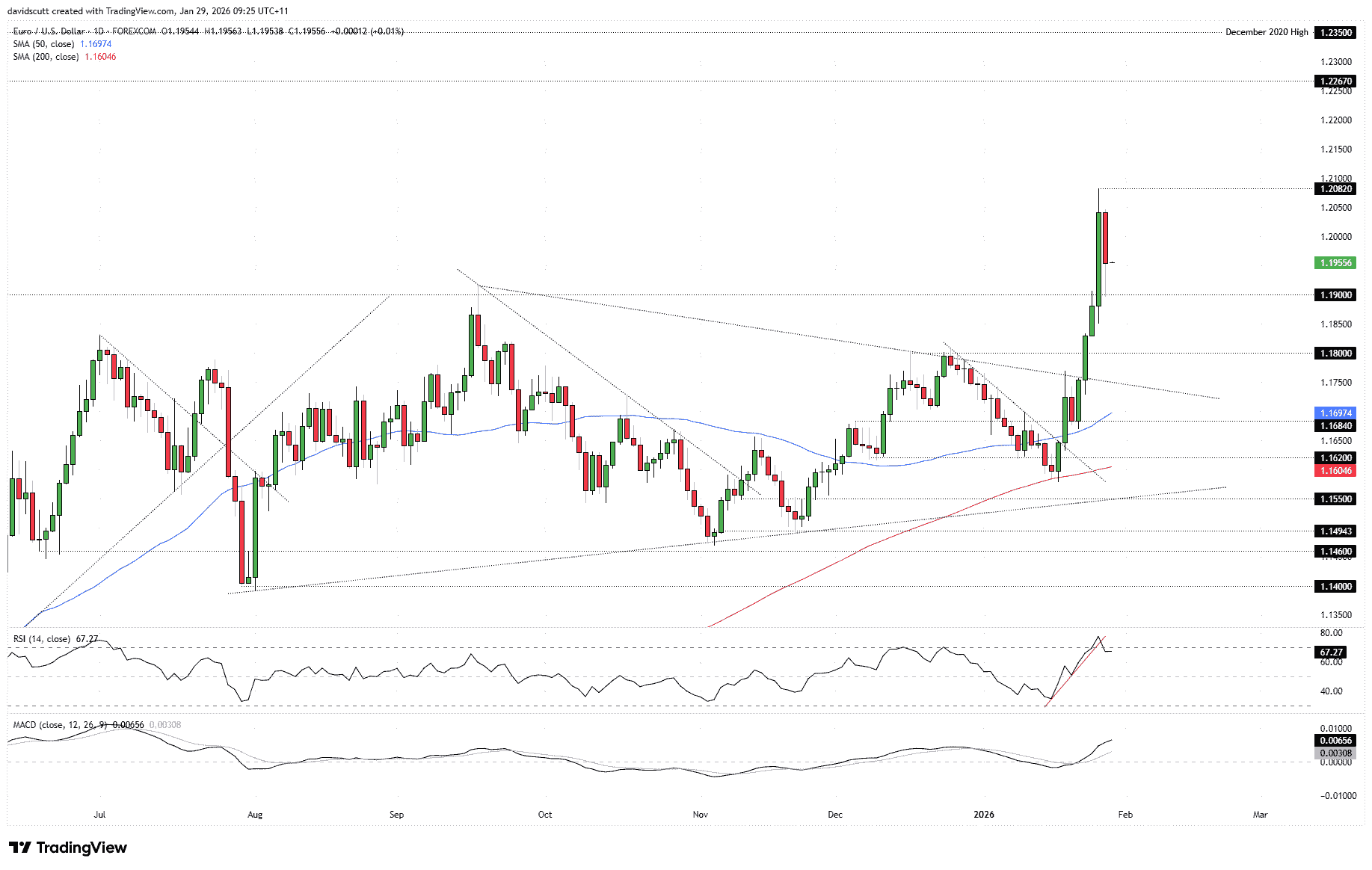Click the 2026 marker on time axis
This screenshot has height=870, width=1372.
click(x=984, y=815)
